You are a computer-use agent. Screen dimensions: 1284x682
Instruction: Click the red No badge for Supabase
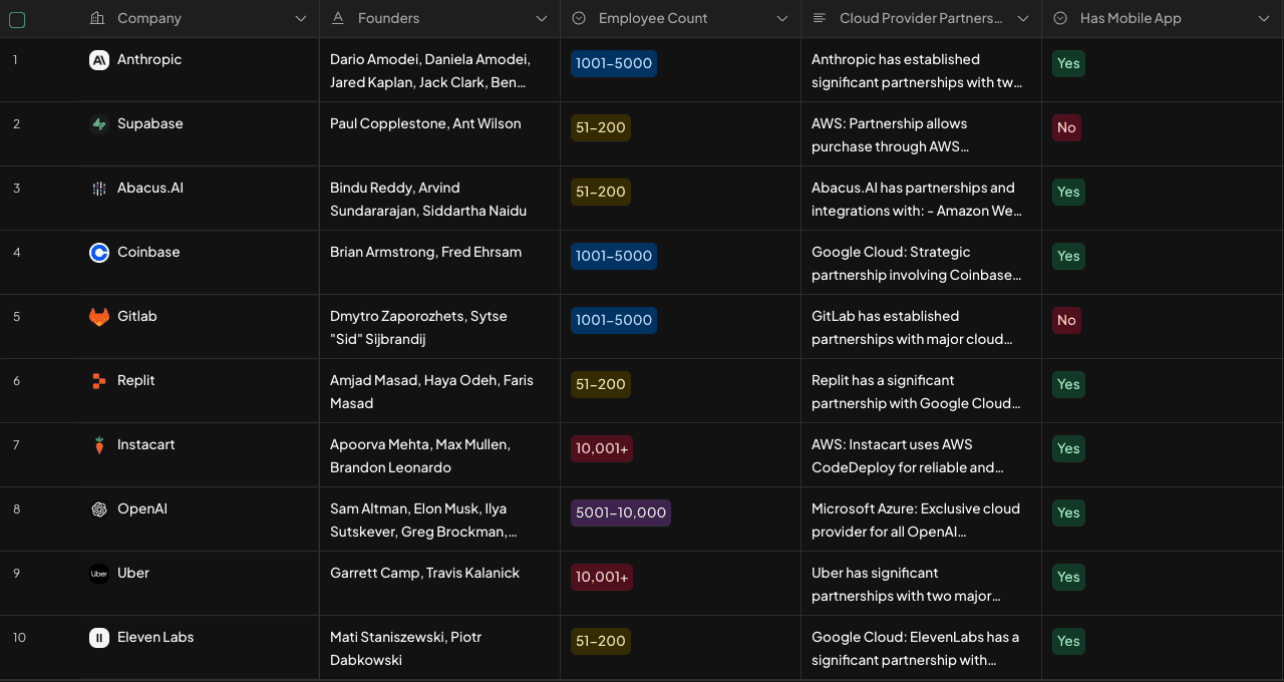click(1066, 128)
